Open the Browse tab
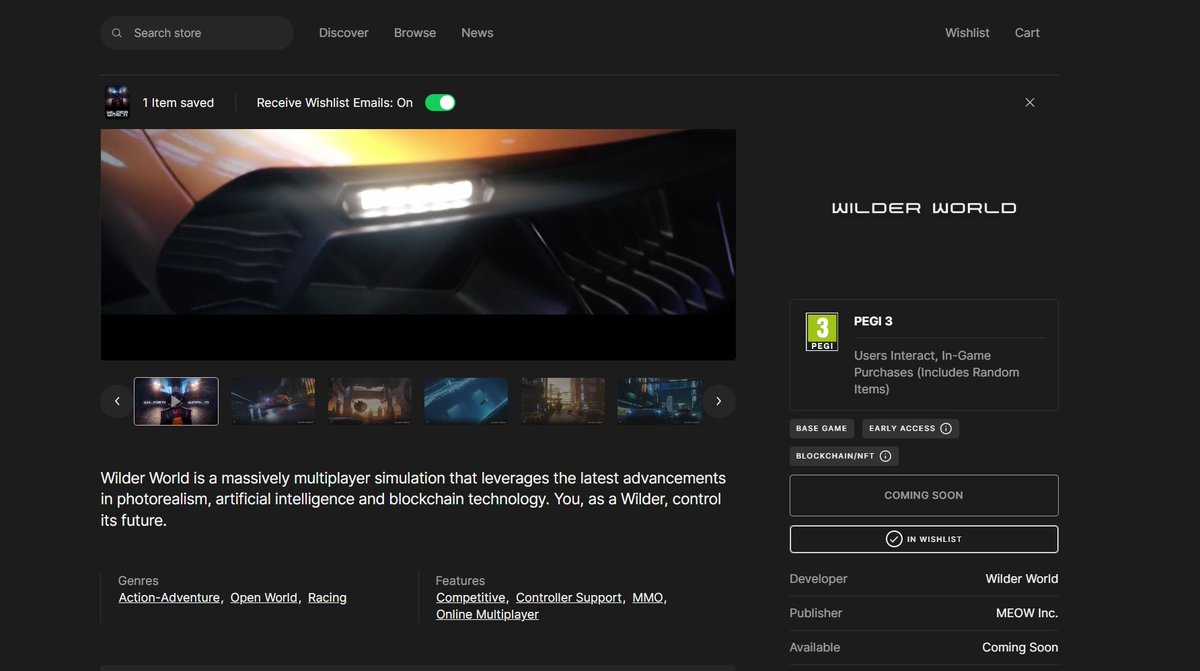 (x=415, y=33)
